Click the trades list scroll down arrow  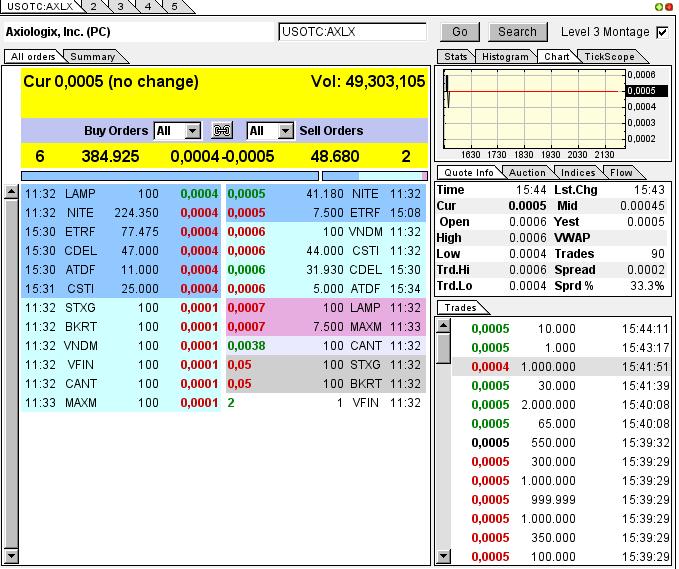coord(443,556)
